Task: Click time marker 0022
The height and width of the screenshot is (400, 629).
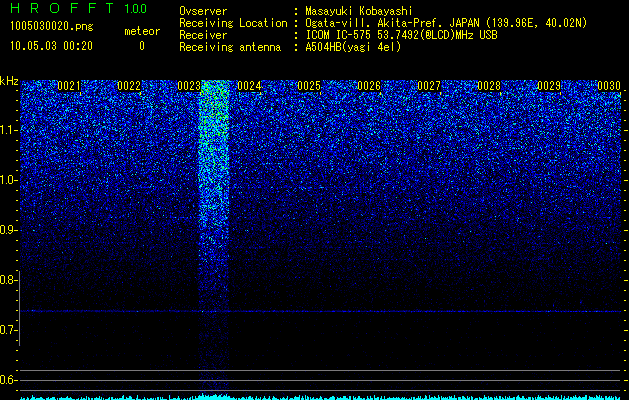Action: (129, 86)
